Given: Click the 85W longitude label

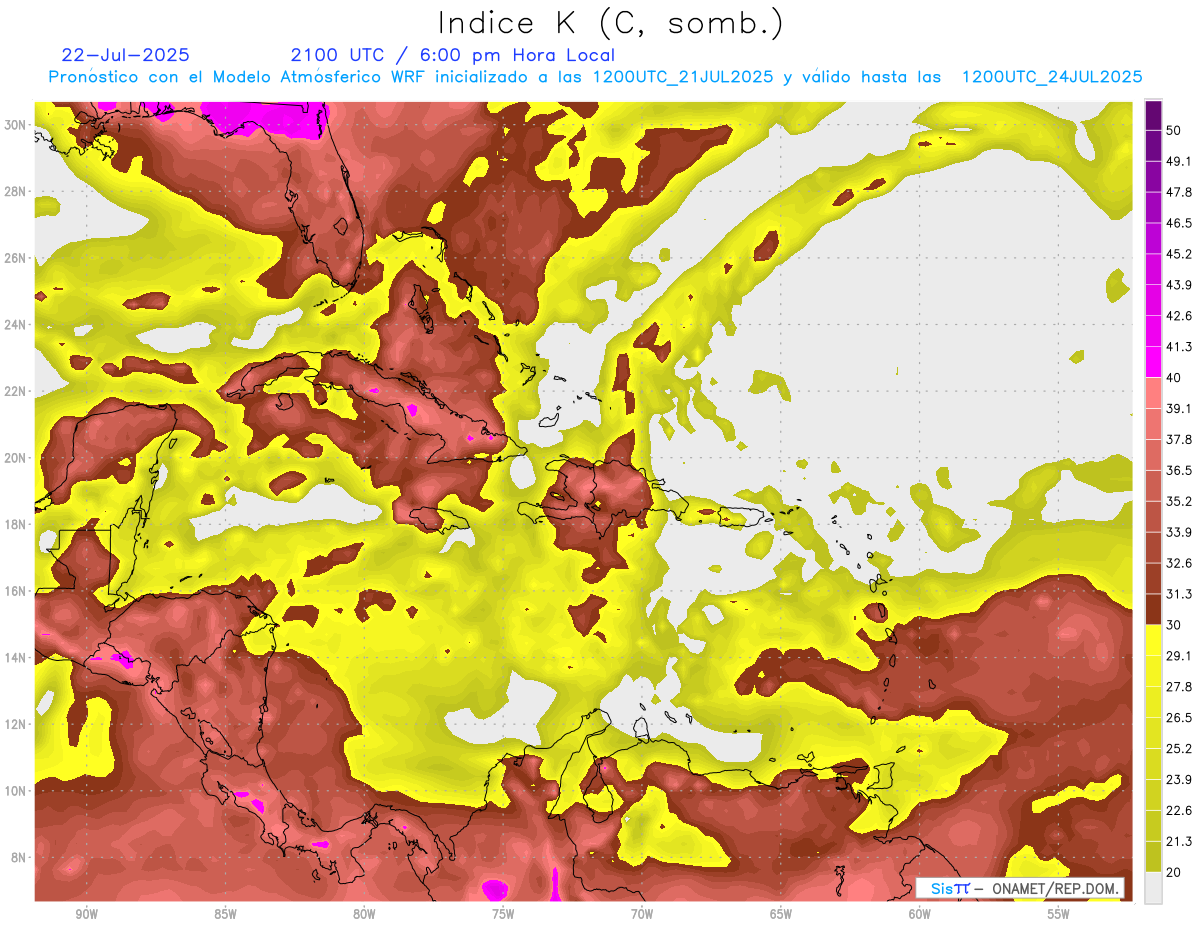Looking at the screenshot, I should pos(225,915).
